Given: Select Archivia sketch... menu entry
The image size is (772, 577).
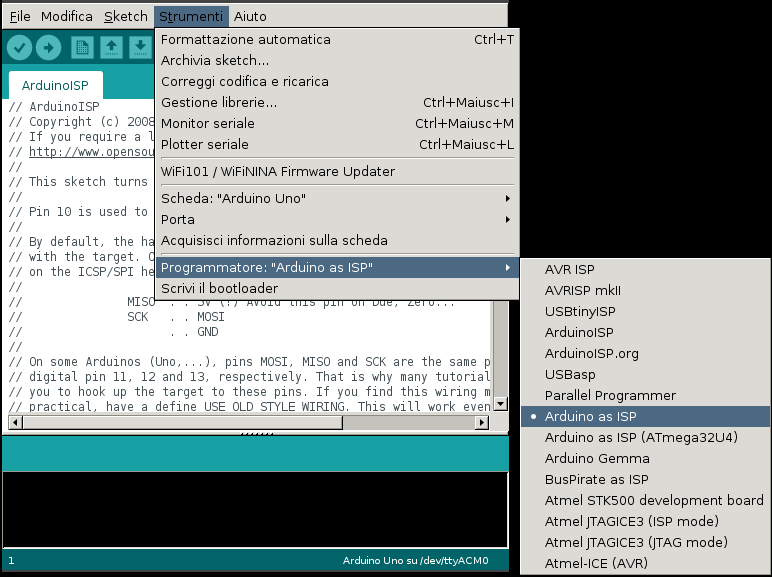Looking at the screenshot, I should coord(337,61).
